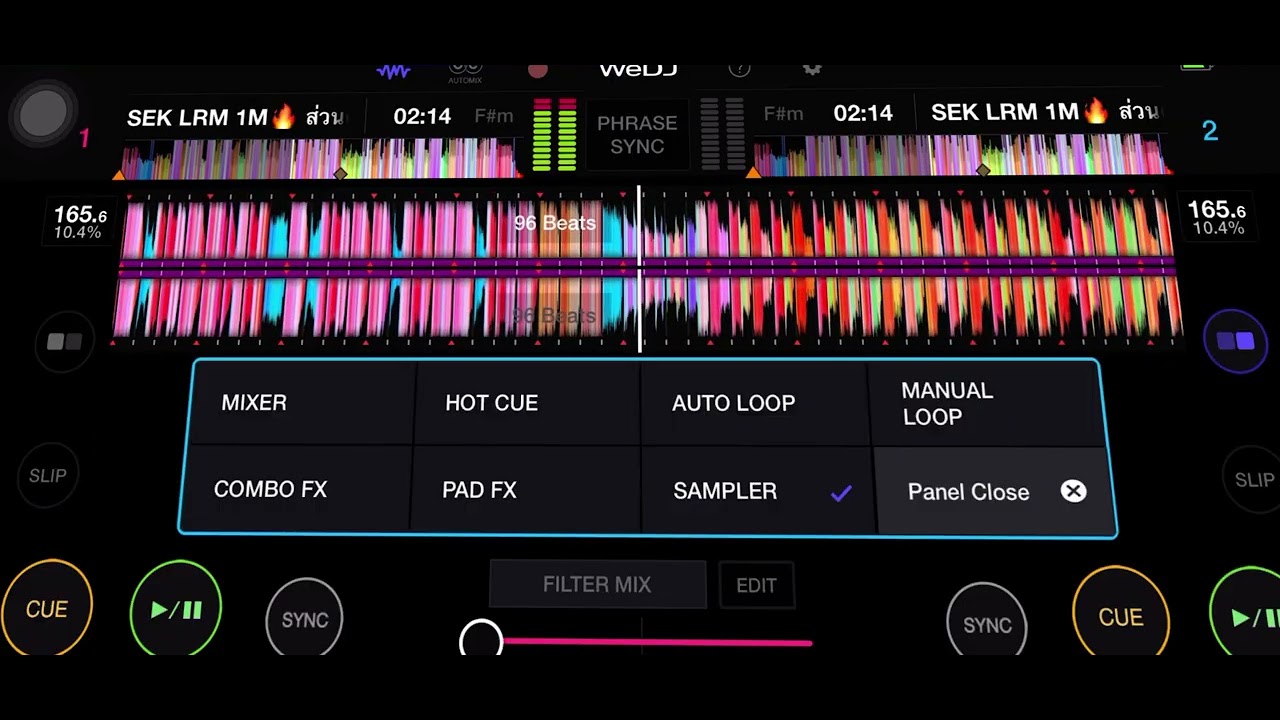Tap the FILTER MIX button
The width and height of the screenshot is (1280, 720).
[597, 584]
